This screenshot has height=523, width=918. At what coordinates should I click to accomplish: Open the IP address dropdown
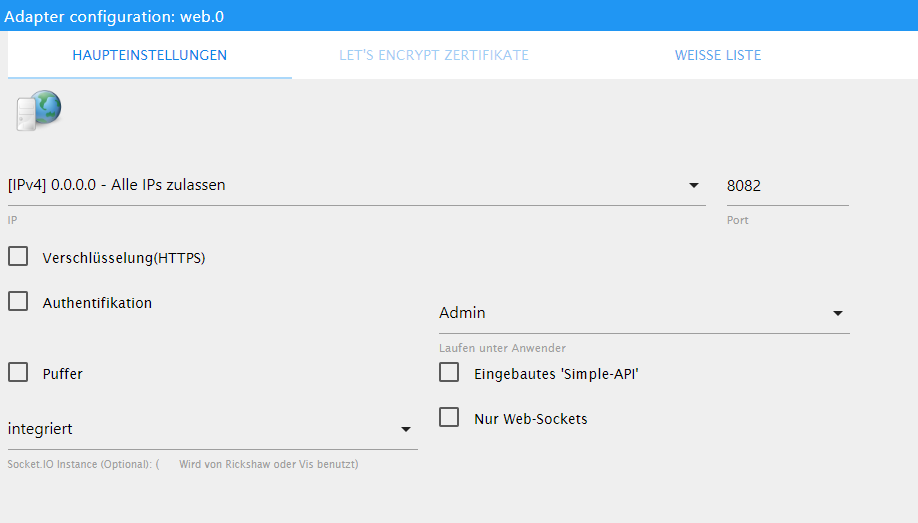pyautogui.click(x=357, y=186)
